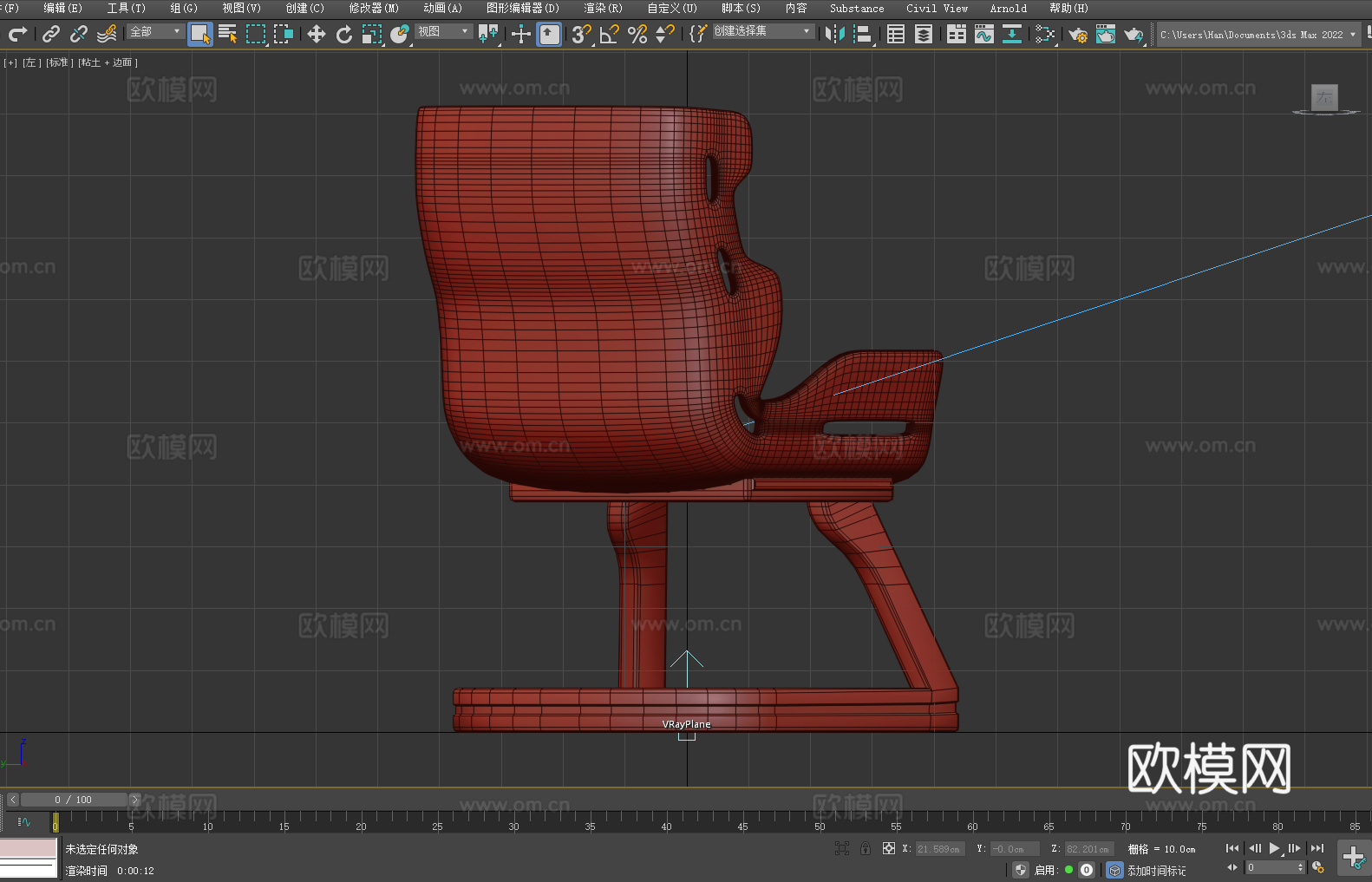1372x882 pixels.
Task: Go to the end frame
Action: [1317, 848]
